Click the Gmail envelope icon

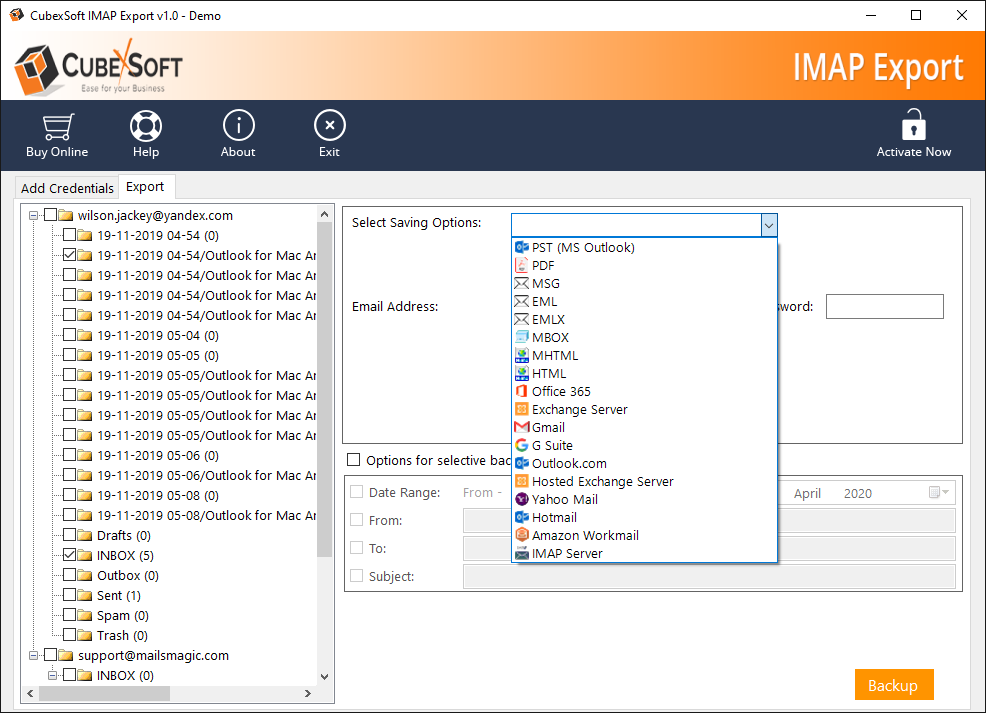click(522, 428)
